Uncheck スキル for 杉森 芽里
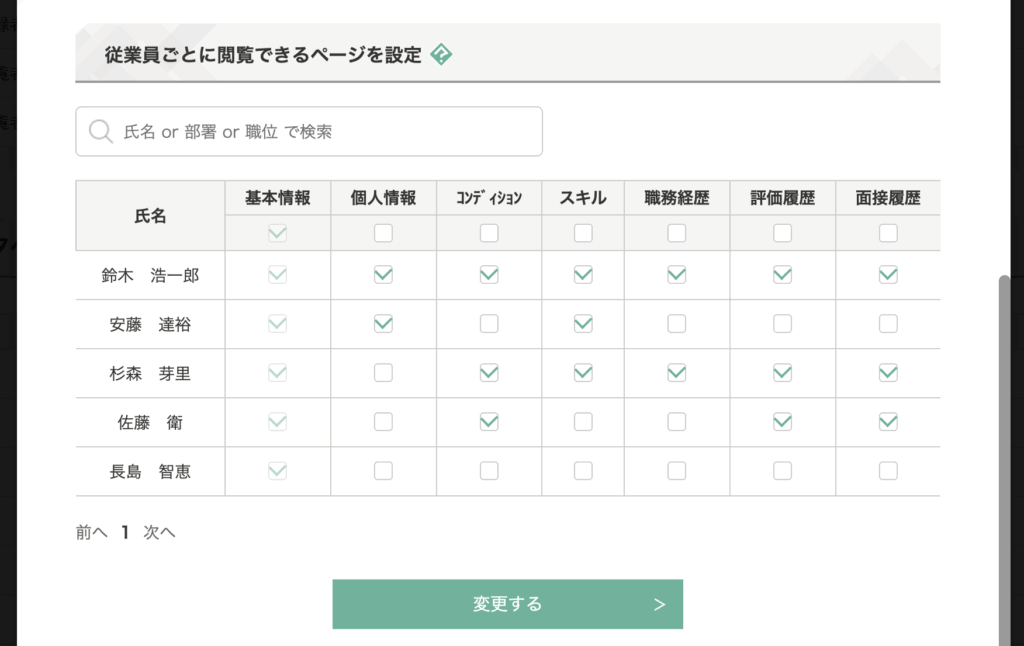This screenshot has width=1024, height=646. [583, 373]
